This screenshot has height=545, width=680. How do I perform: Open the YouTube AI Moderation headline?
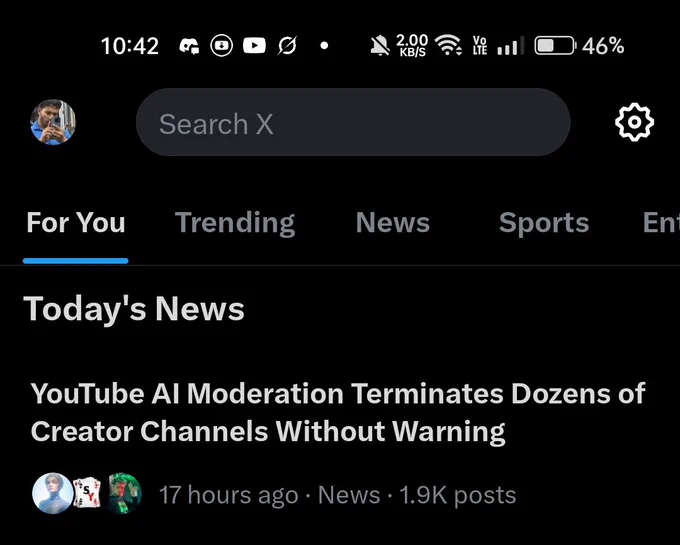[338, 412]
